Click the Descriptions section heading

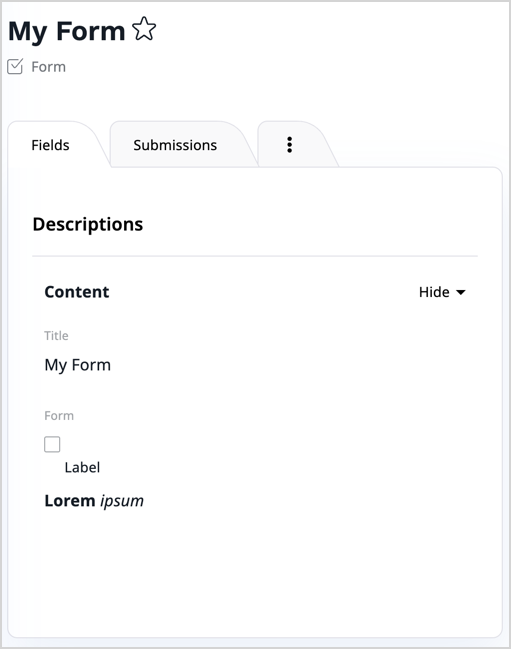coord(88,224)
